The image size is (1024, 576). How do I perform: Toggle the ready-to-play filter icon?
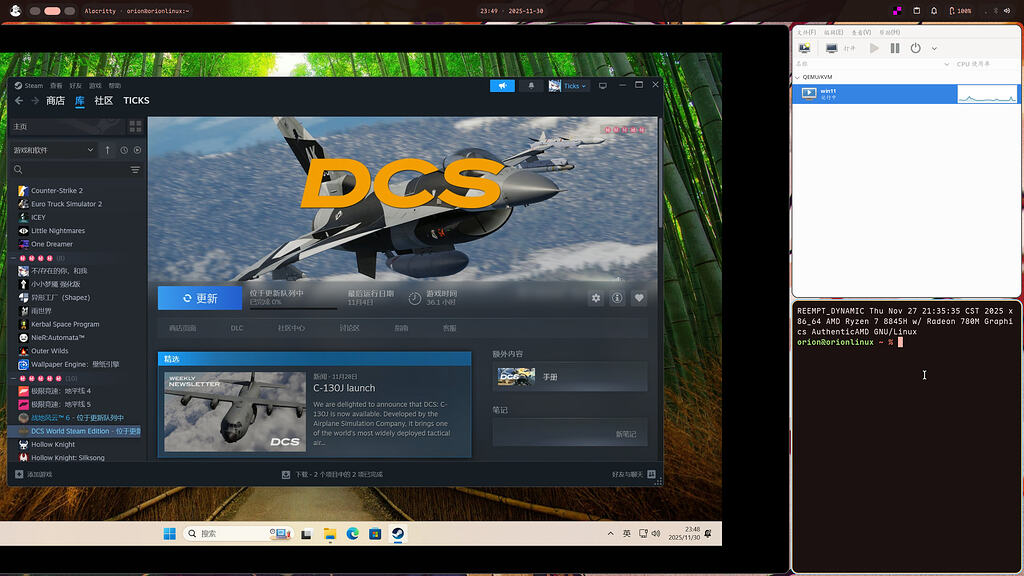[137, 150]
